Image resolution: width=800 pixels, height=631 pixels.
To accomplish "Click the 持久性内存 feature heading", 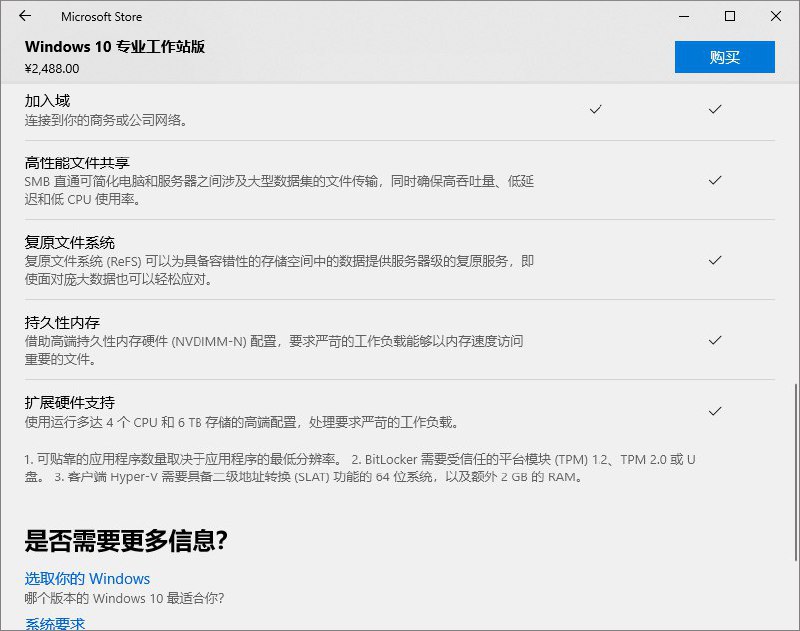I will [62, 322].
